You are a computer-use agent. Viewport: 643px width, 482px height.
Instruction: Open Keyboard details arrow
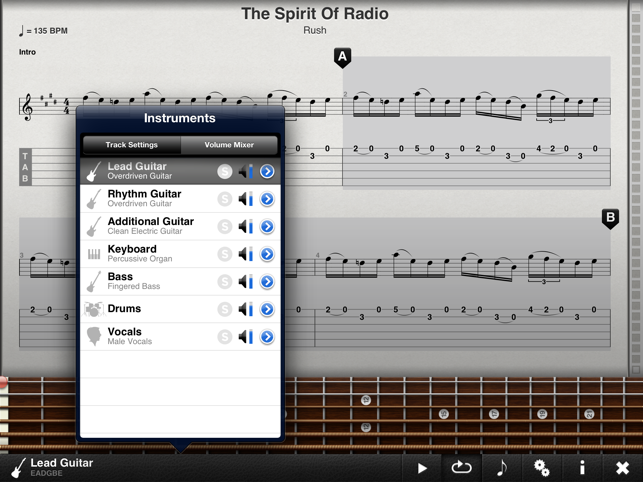(267, 254)
